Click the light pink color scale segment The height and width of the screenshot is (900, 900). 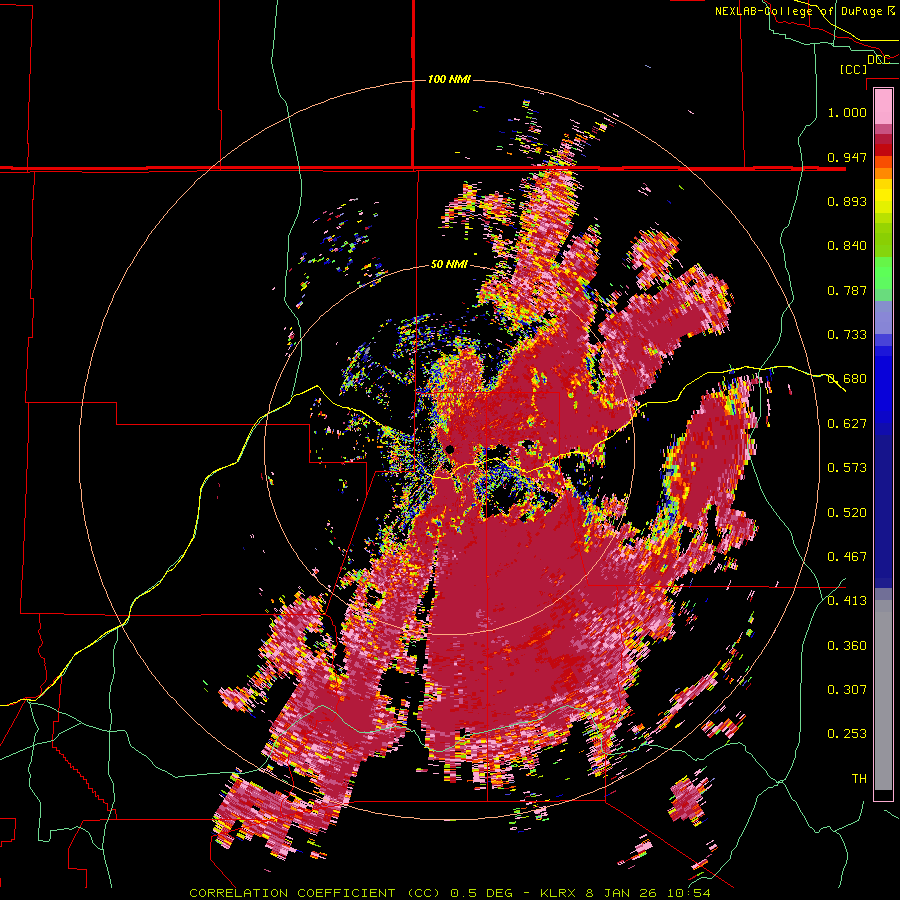pos(883,107)
